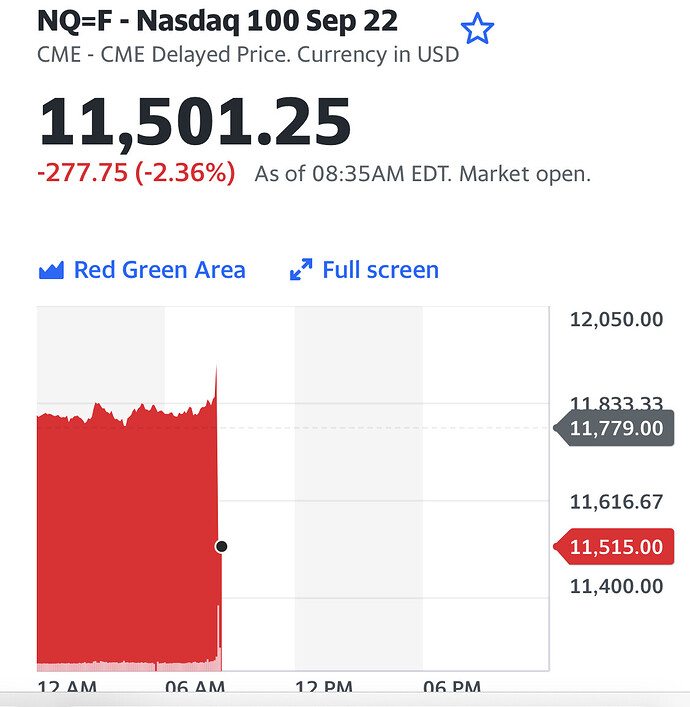This screenshot has width=690, height=707.
Task: Click the 12 AM time axis label
Action: (67, 686)
